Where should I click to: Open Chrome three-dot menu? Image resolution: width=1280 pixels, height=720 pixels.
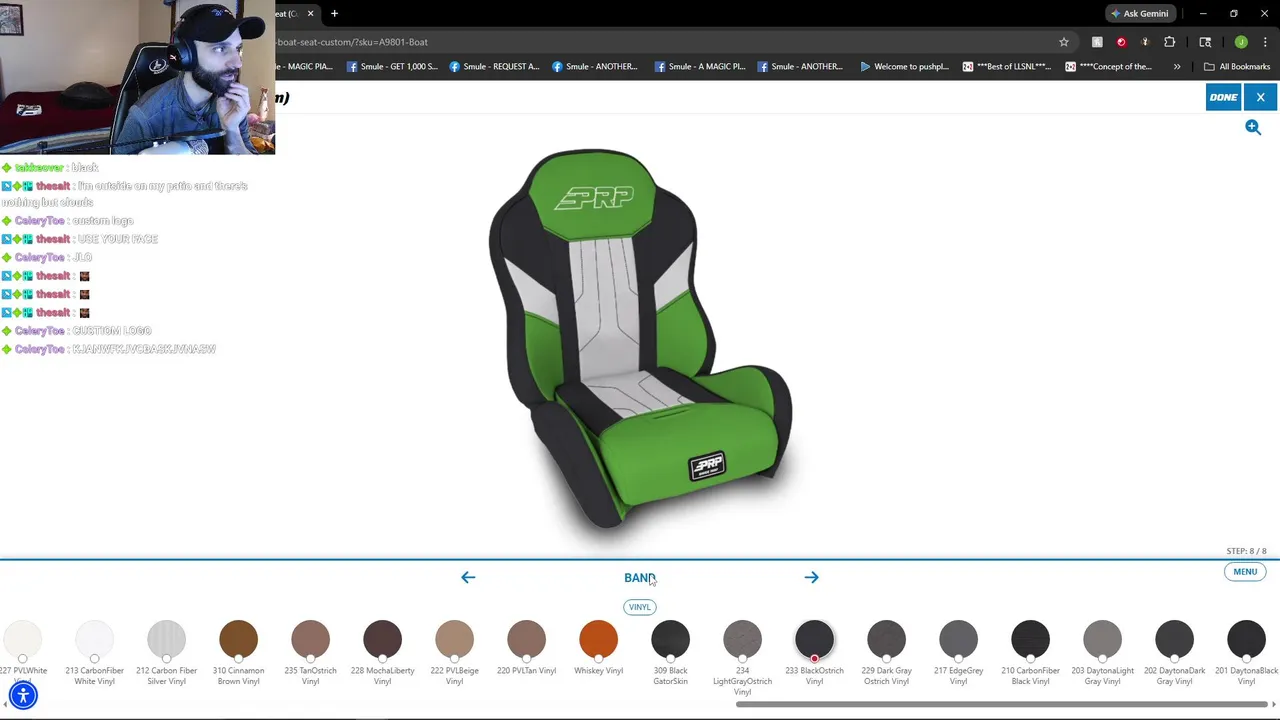(x=1265, y=42)
